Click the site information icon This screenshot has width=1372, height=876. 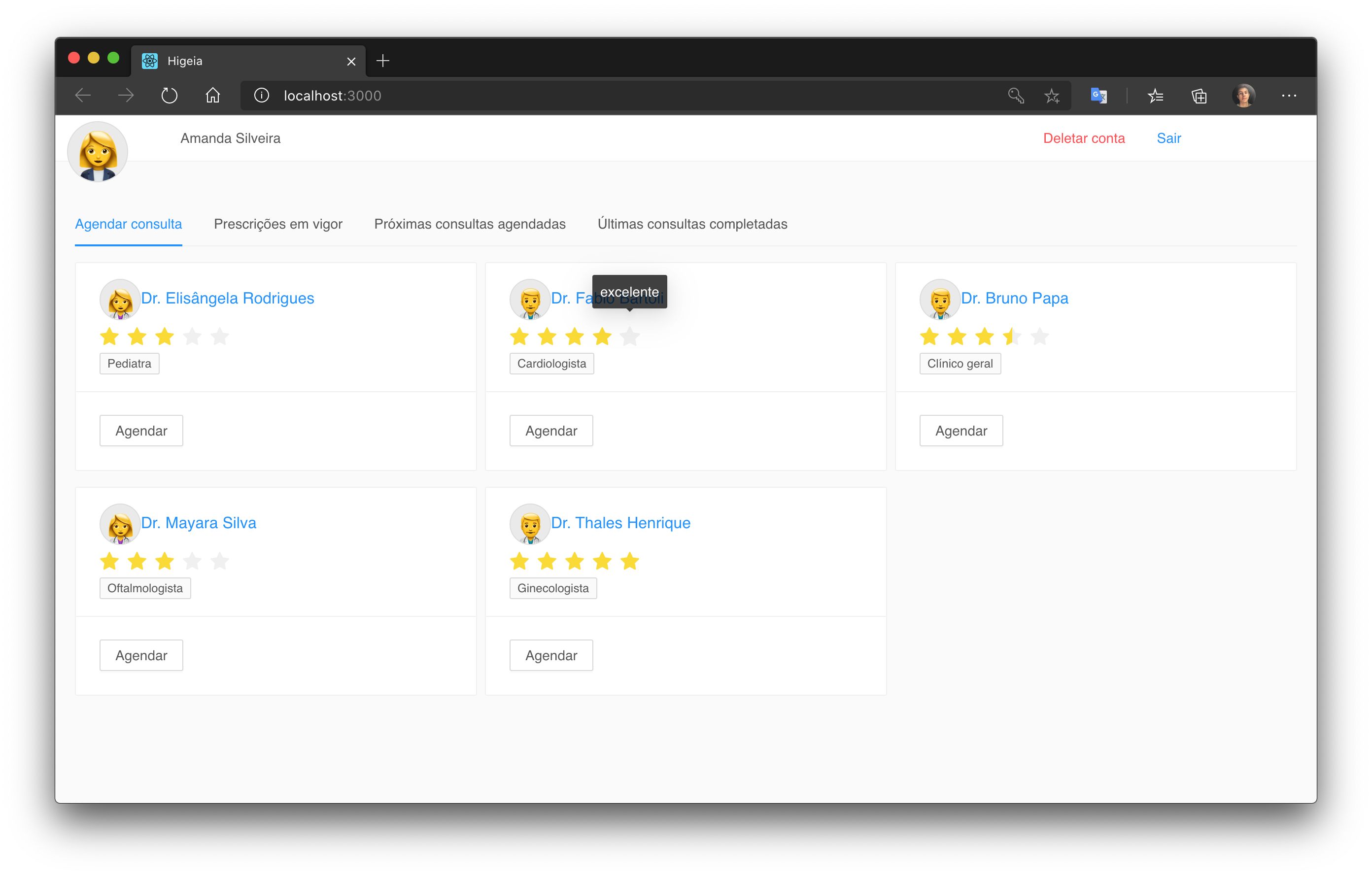(262, 96)
